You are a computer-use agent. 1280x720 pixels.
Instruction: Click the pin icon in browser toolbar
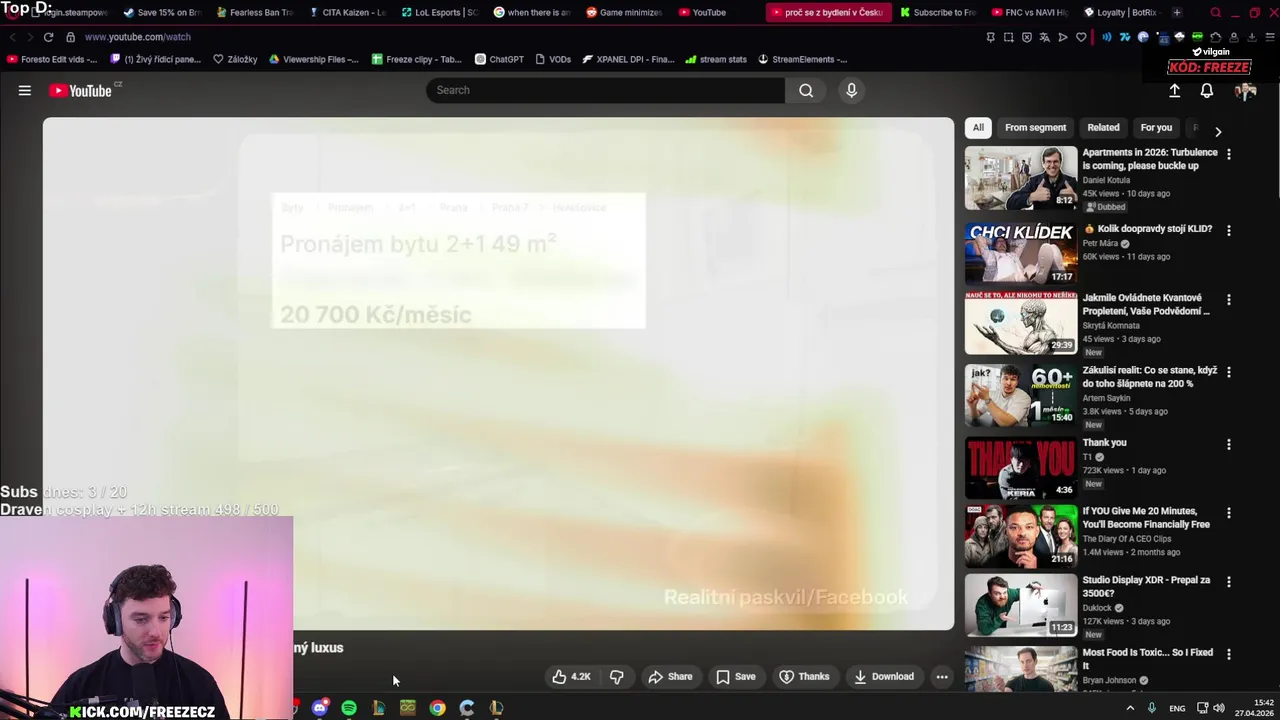990,37
